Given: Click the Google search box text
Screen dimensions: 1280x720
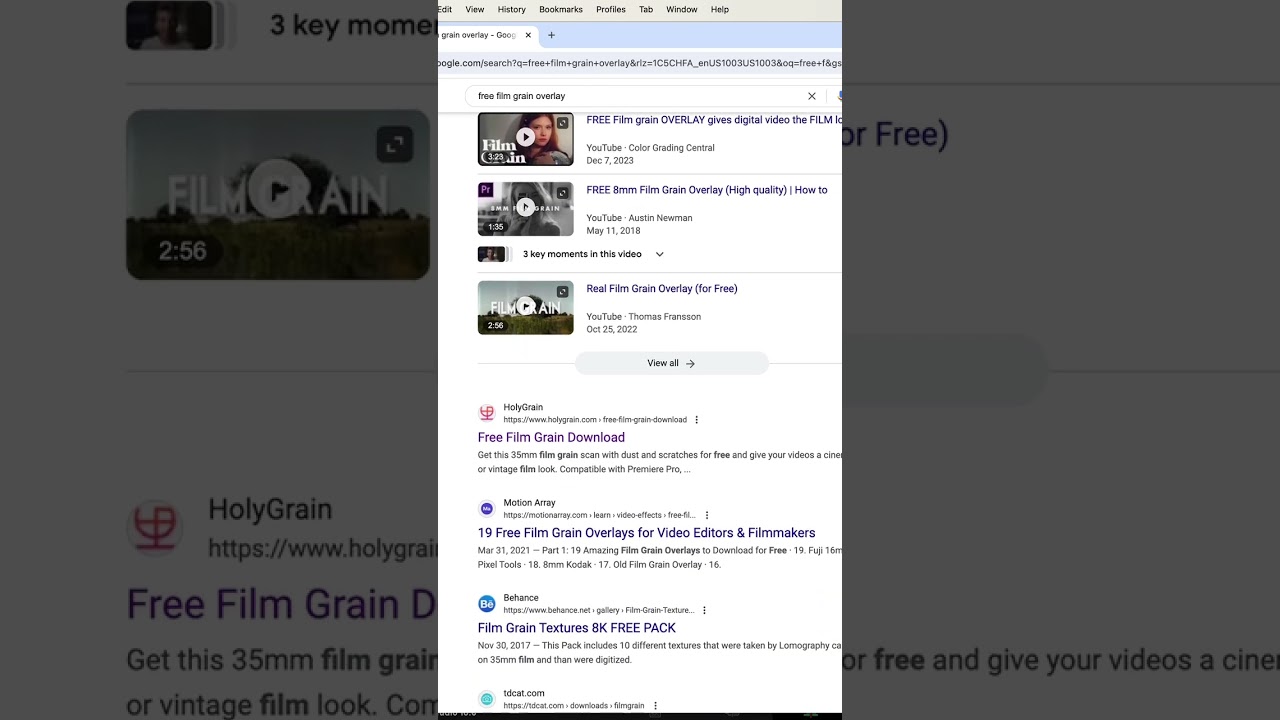Looking at the screenshot, I should pyautogui.click(x=521, y=96).
